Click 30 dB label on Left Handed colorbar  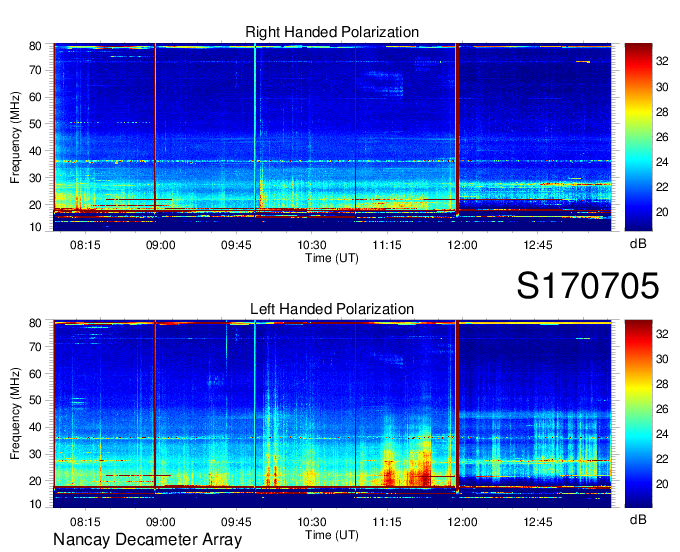point(662,359)
